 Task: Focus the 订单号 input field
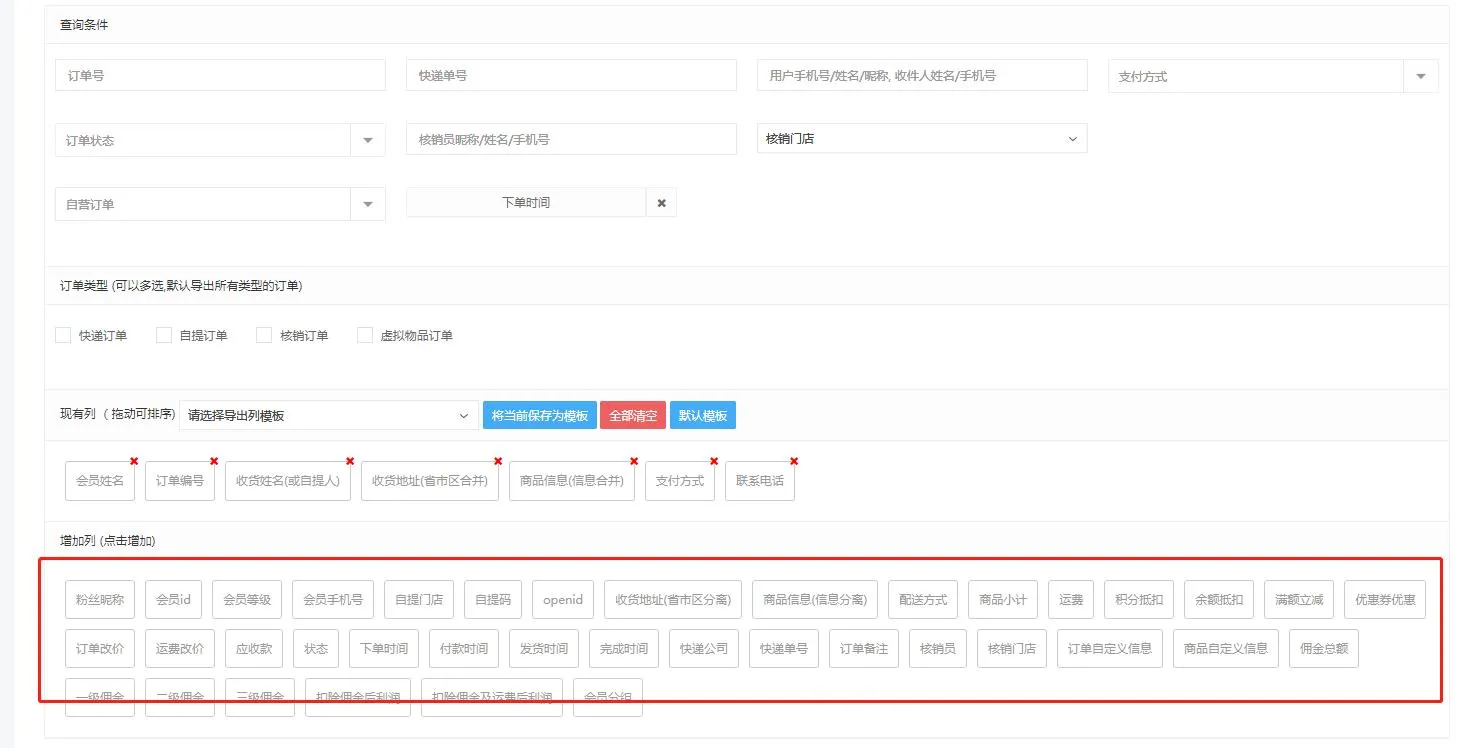(x=220, y=75)
